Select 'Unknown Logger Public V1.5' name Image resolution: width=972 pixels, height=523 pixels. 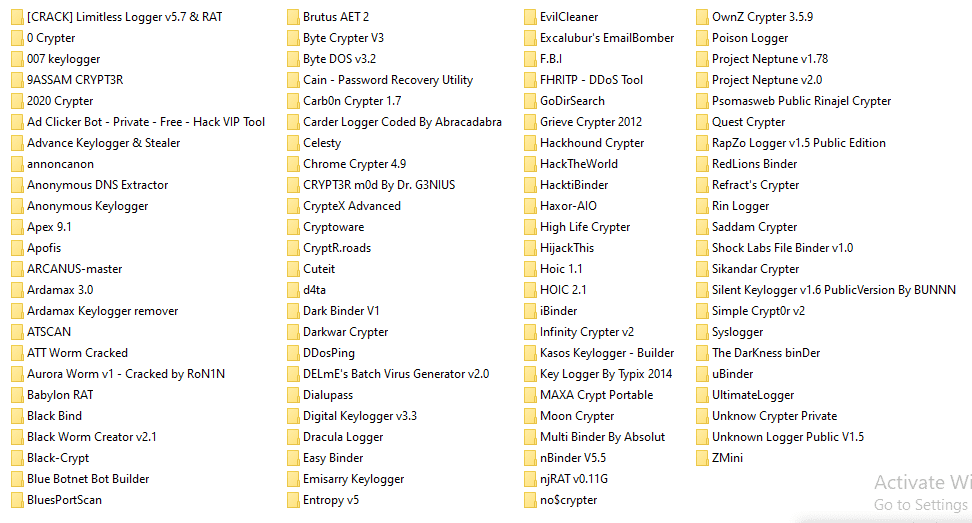788,437
